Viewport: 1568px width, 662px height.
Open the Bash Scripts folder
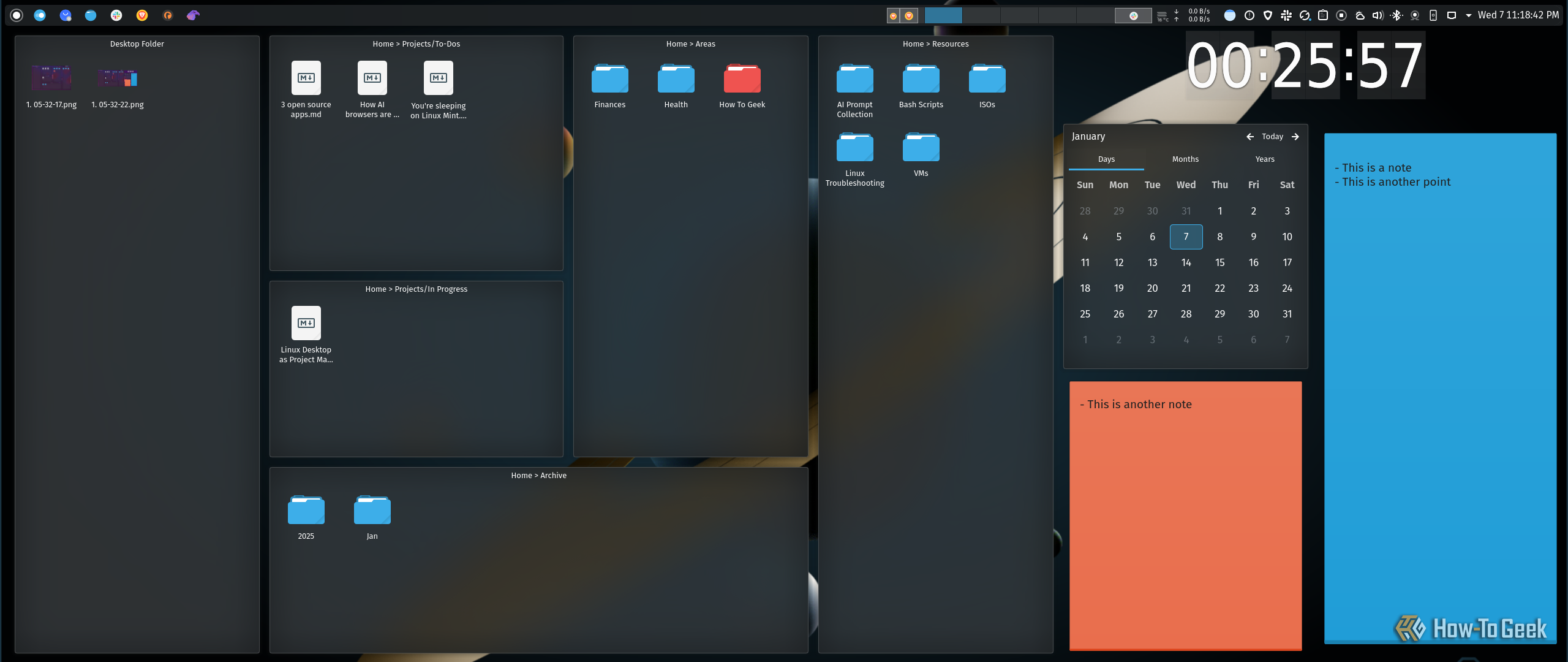click(x=921, y=86)
